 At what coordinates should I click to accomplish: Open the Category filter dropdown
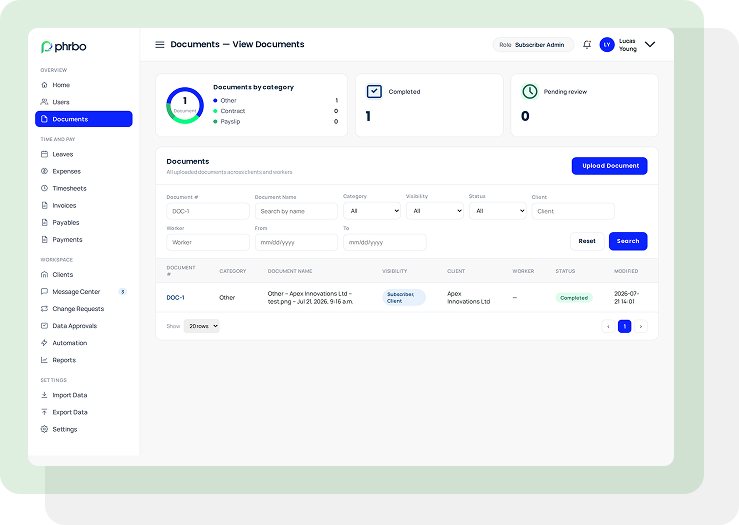coord(372,211)
